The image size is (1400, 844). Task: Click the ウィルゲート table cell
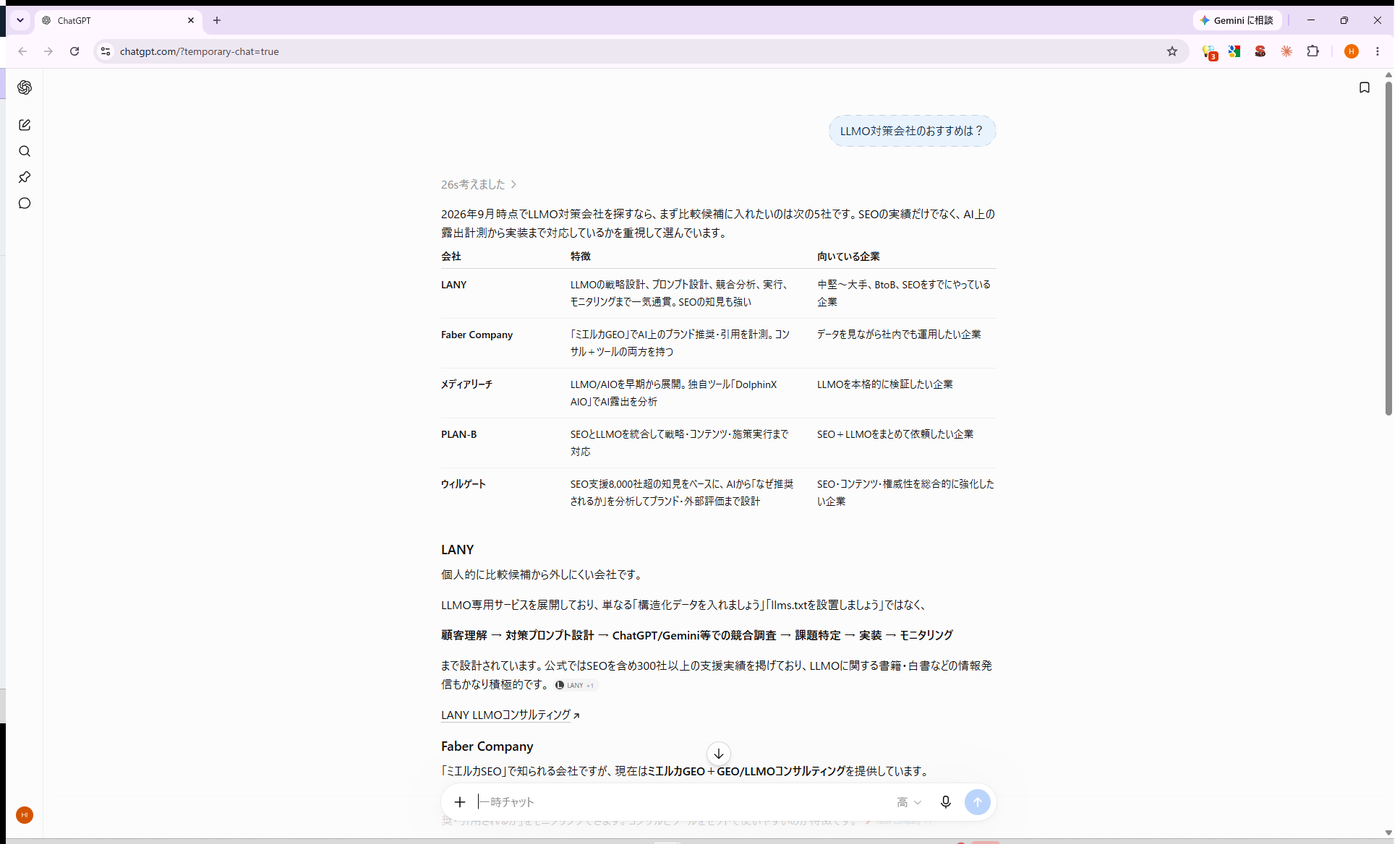click(463, 485)
